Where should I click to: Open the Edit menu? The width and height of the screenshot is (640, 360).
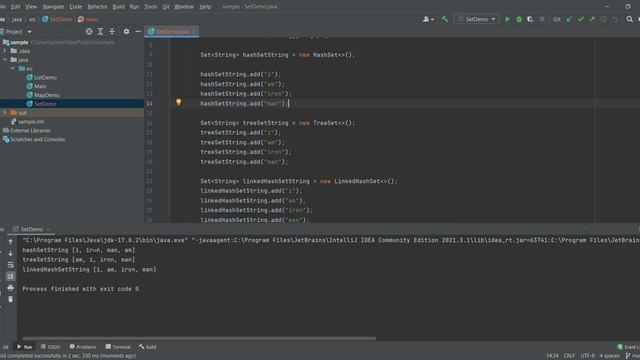pyautogui.click(x=16, y=7)
